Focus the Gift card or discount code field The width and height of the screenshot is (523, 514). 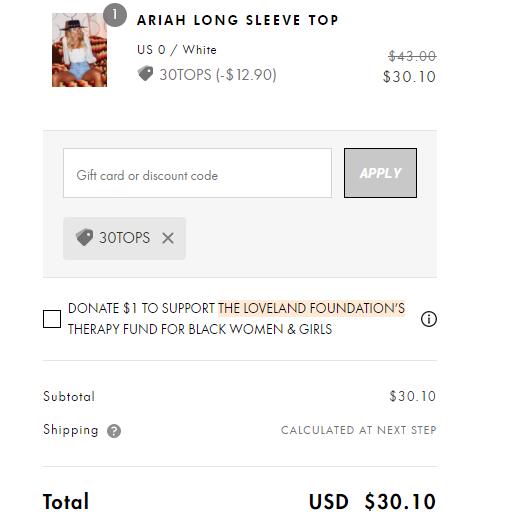pos(197,173)
